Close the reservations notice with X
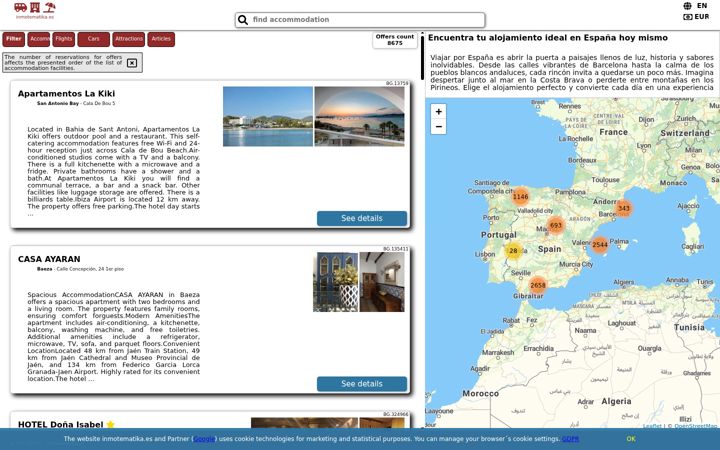Screen dimensions: 720x450 (x=132, y=63)
